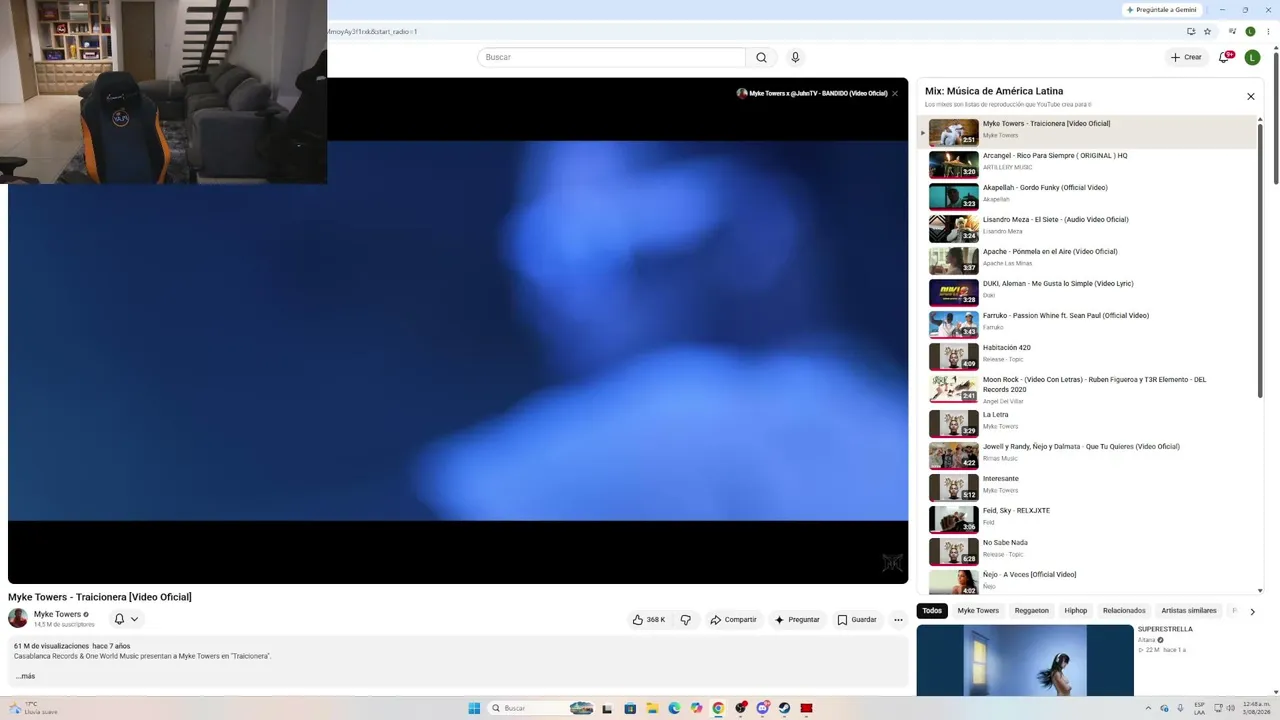Select the Hiphop filter chip

pyautogui.click(x=1076, y=611)
